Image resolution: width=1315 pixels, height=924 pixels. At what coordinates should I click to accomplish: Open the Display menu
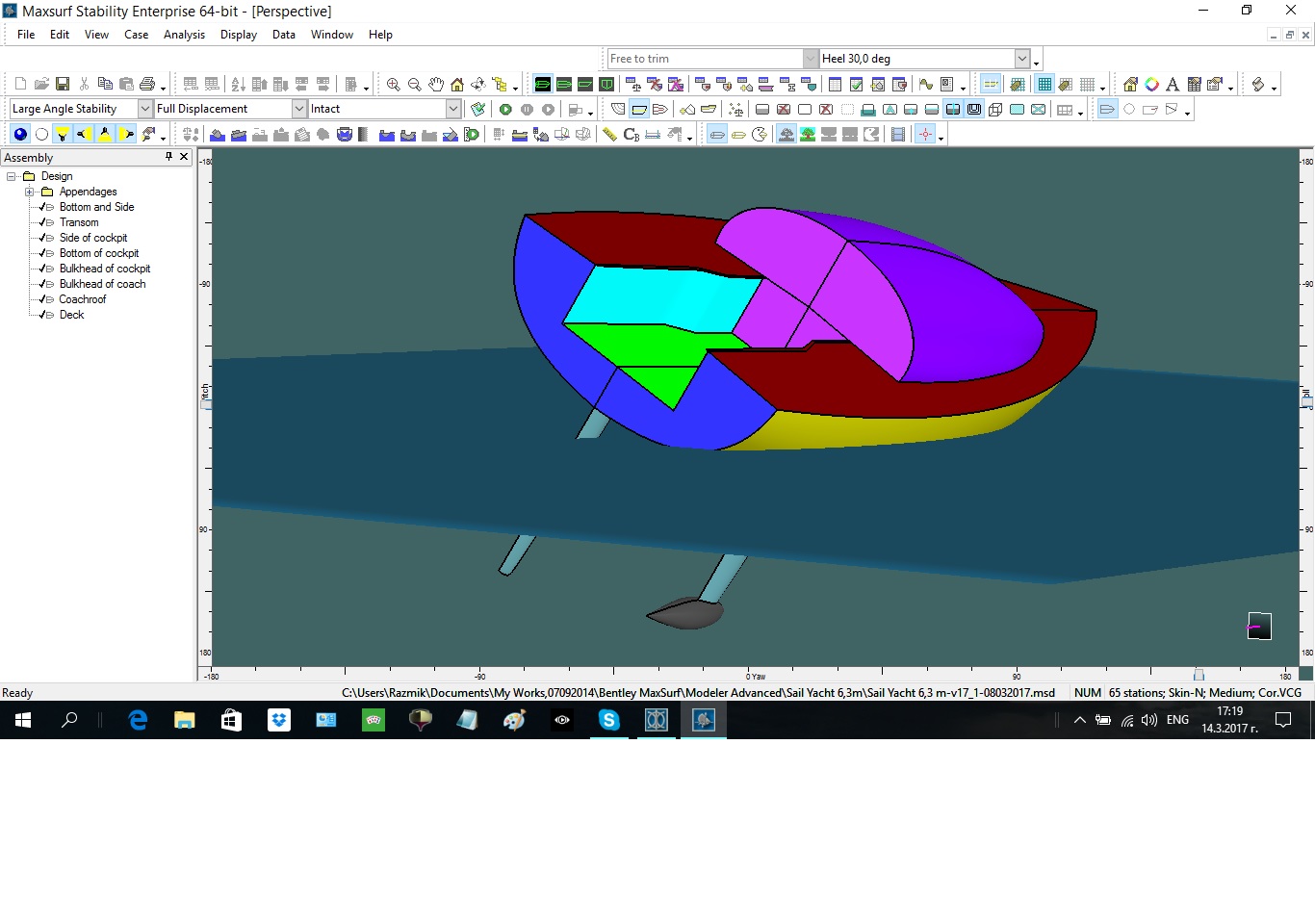click(x=238, y=35)
